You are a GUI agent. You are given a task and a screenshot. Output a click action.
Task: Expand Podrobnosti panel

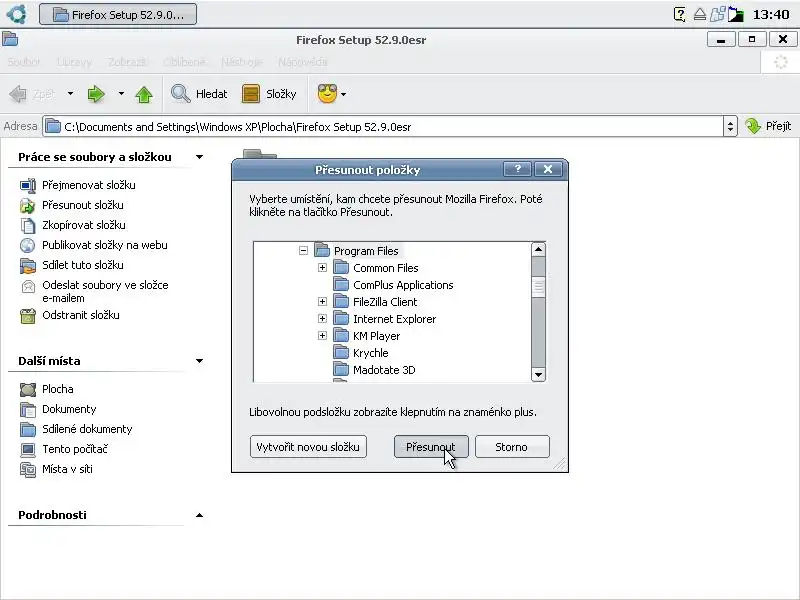point(199,515)
